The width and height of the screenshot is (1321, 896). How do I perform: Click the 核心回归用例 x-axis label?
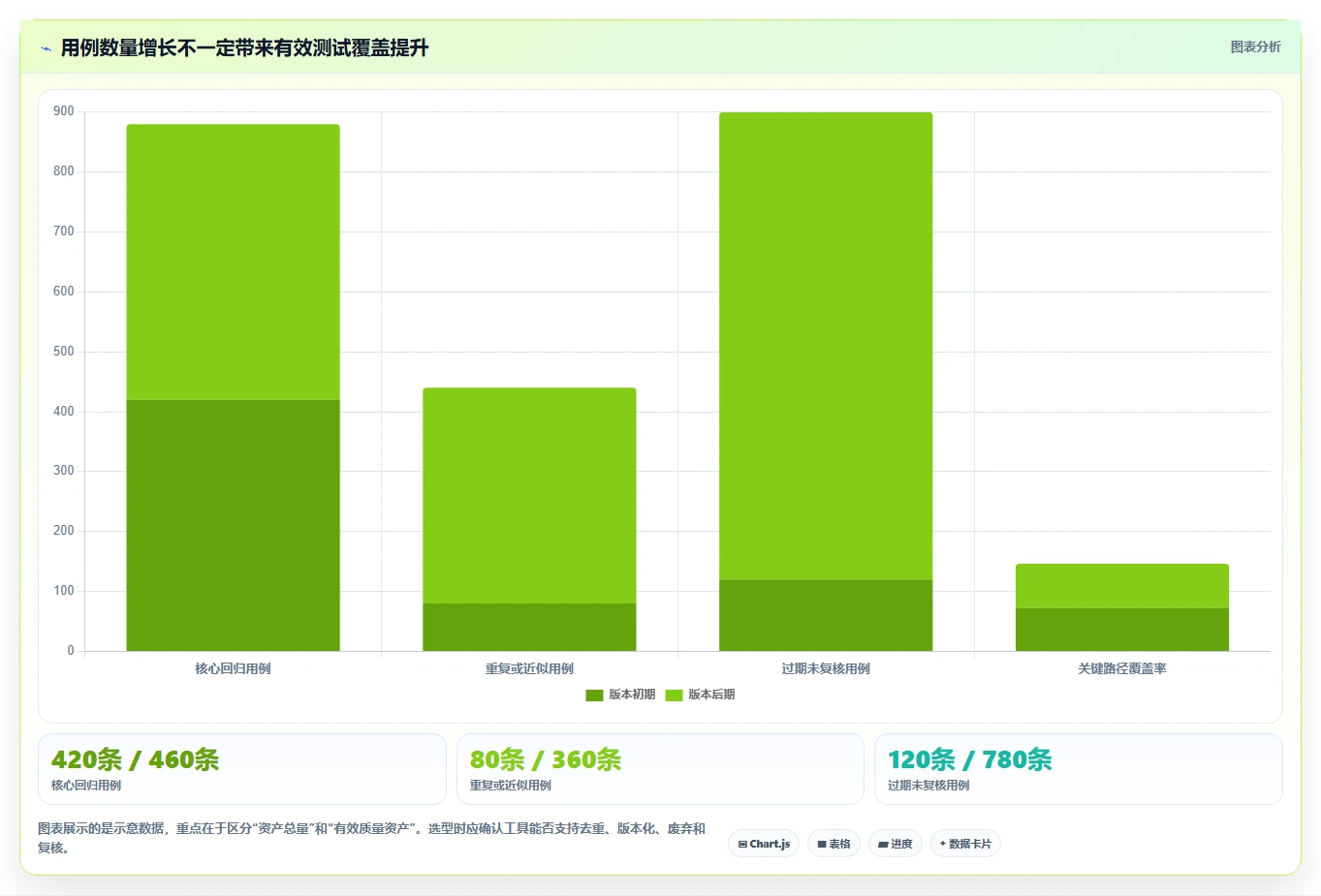coord(233,668)
